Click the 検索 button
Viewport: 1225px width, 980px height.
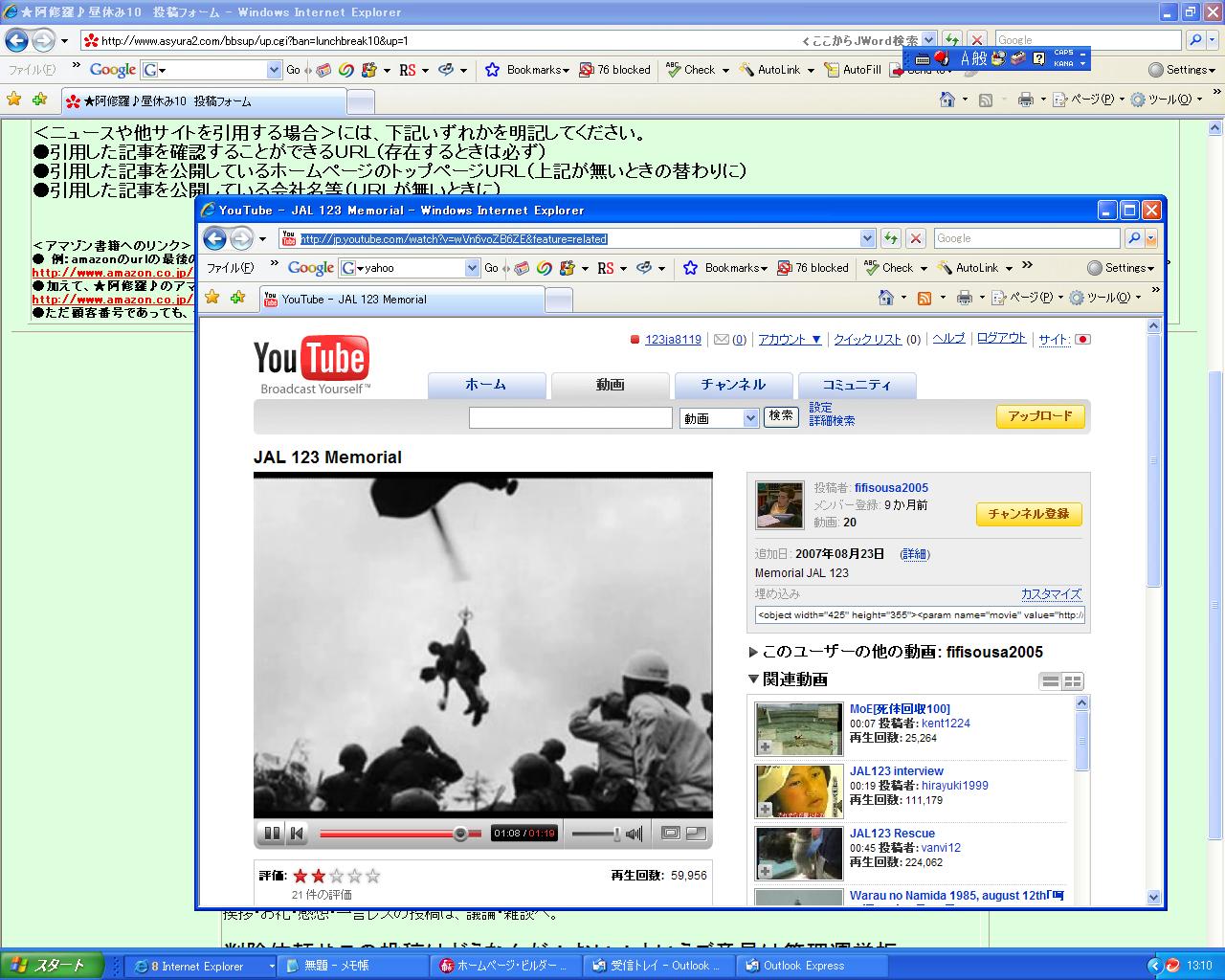tap(781, 416)
